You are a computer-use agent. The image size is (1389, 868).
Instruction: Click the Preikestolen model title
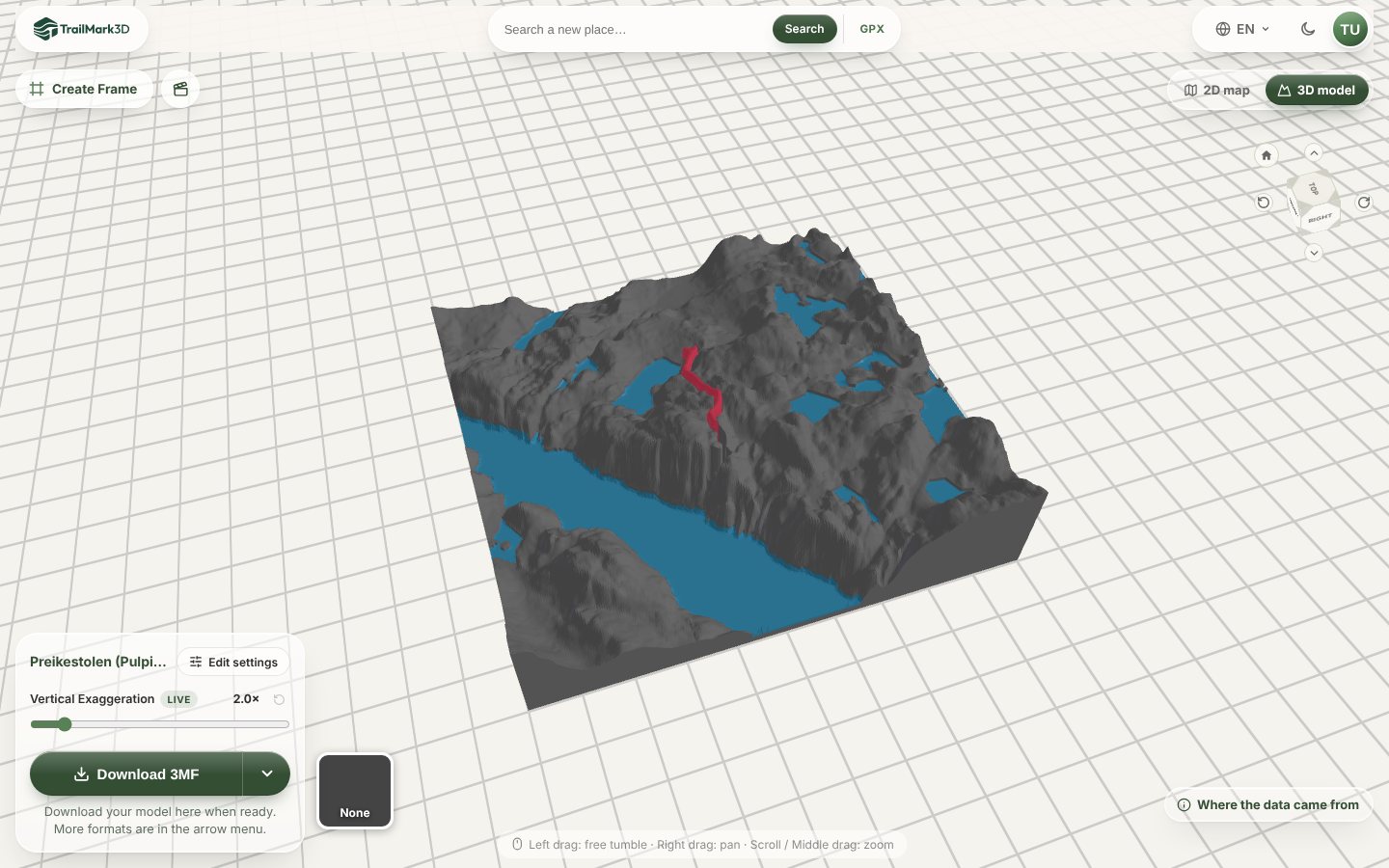click(98, 662)
